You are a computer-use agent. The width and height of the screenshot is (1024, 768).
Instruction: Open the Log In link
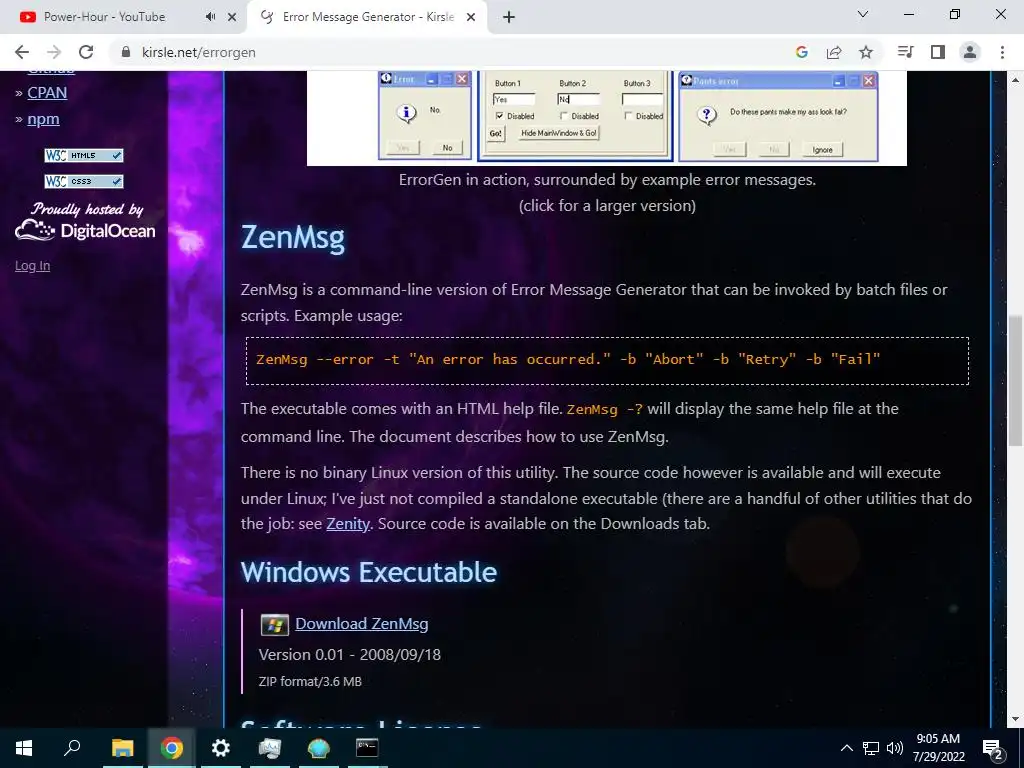coord(33,266)
